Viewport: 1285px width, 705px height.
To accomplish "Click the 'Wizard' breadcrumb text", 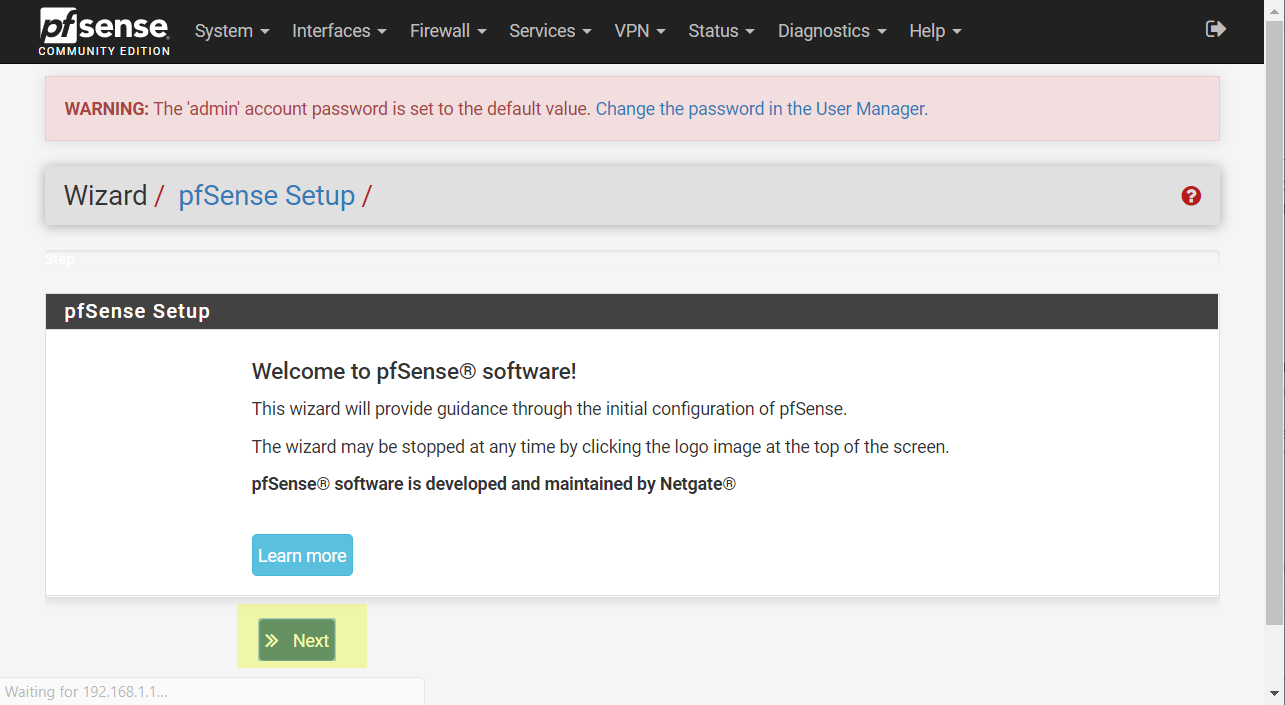I will coord(106,195).
